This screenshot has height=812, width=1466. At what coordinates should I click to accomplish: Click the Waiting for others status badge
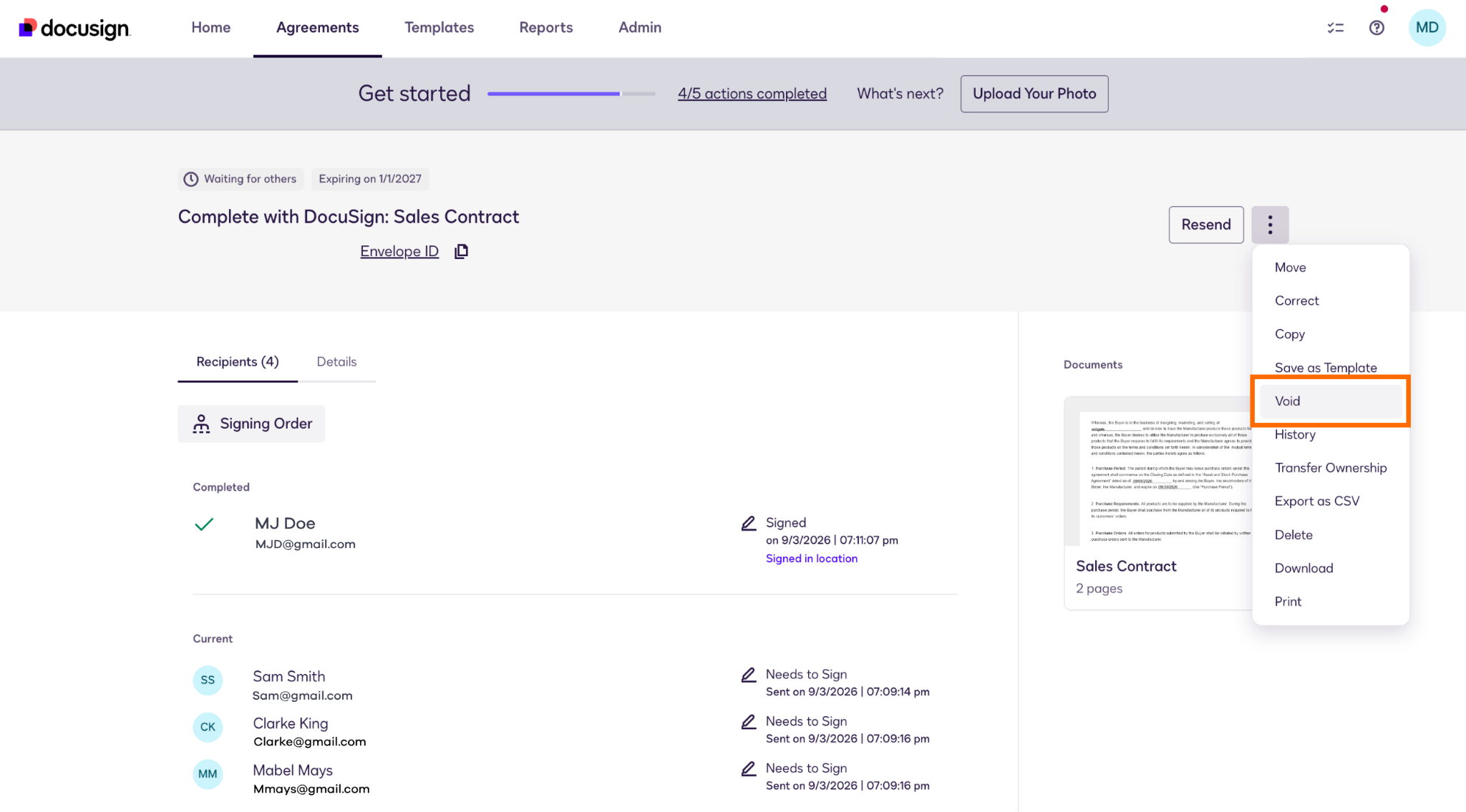pos(241,179)
